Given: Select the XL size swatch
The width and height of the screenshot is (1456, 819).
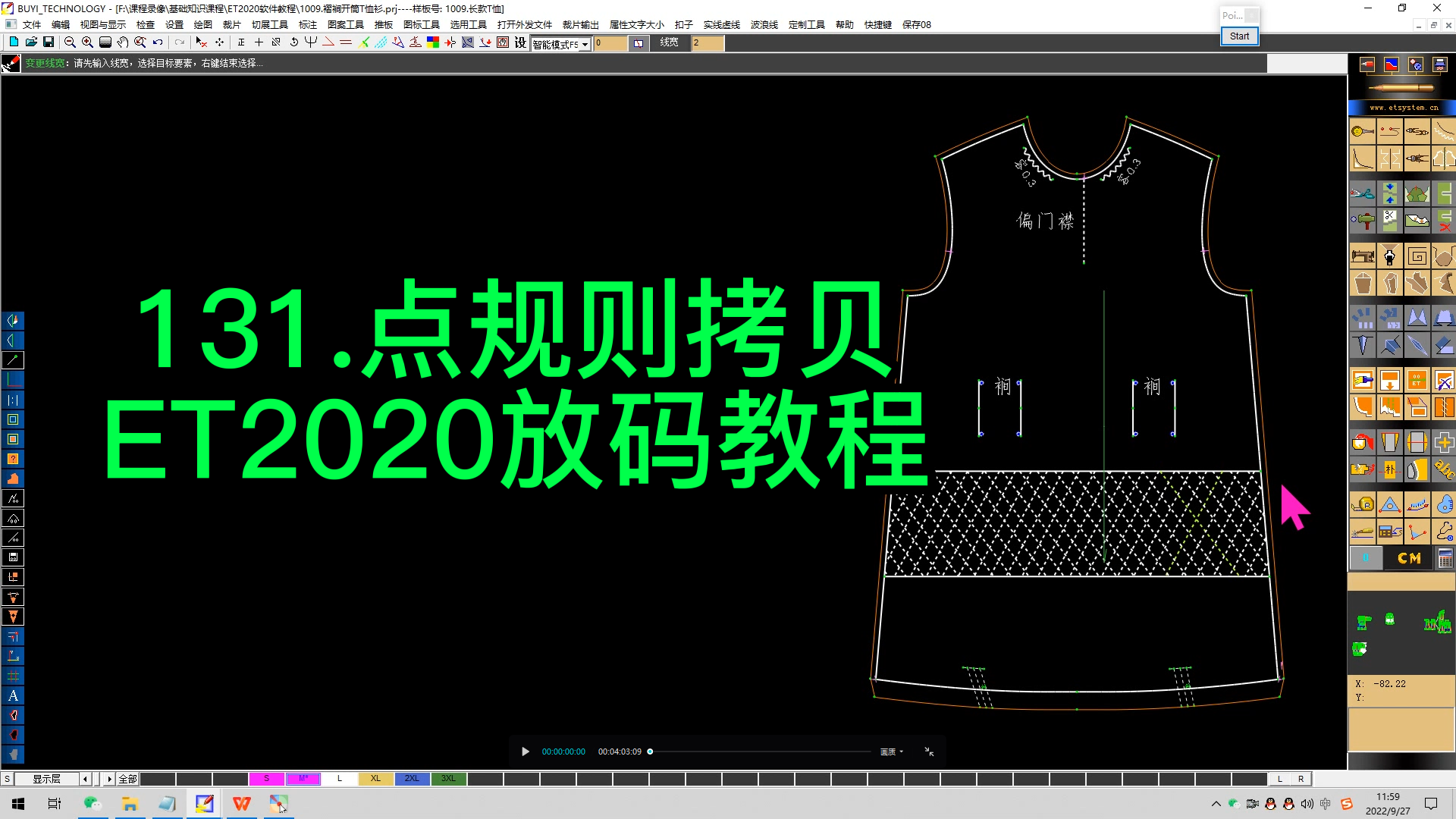Looking at the screenshot, I should (376, 779).
